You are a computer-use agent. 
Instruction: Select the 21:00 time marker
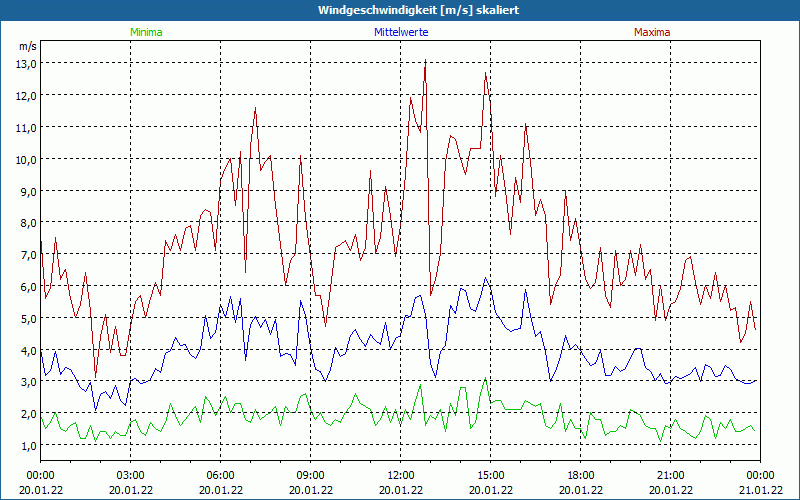(x=671, y=475)
